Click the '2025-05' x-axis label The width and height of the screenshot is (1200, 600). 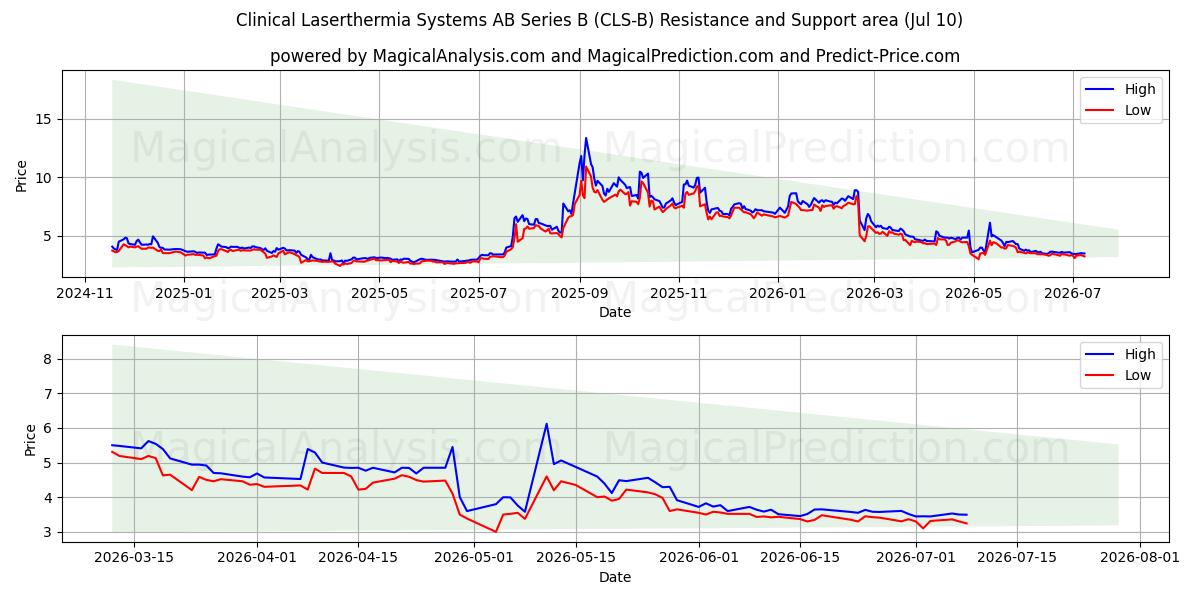click(380, 293)
